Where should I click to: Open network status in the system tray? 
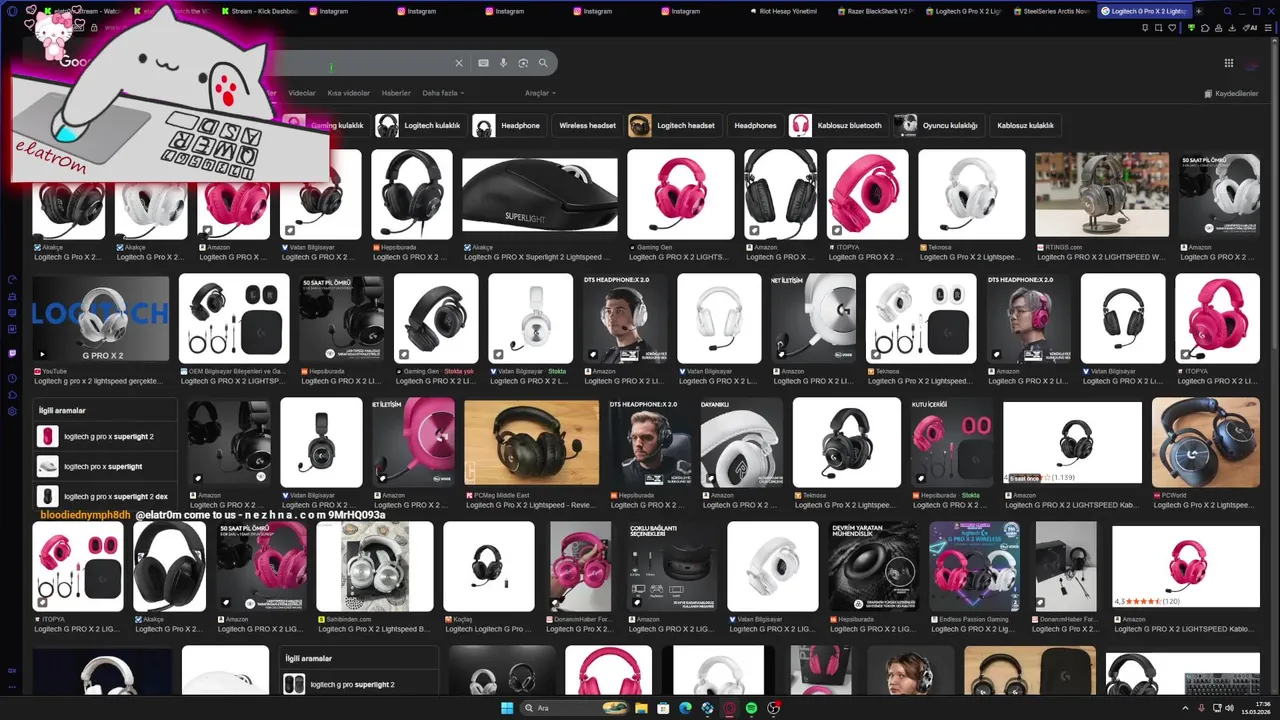click(1215, 708)
